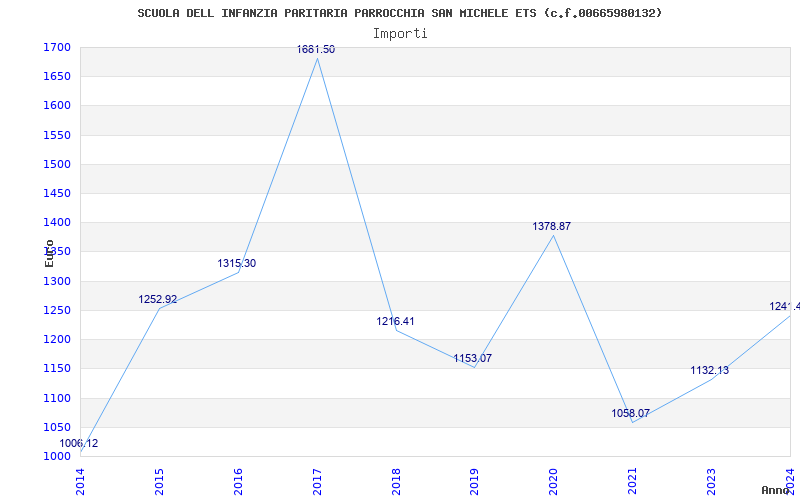Click the 'Importi' subtitle
Image resolution: width=800 pixels, height=500 pixels.
[400, 34]
